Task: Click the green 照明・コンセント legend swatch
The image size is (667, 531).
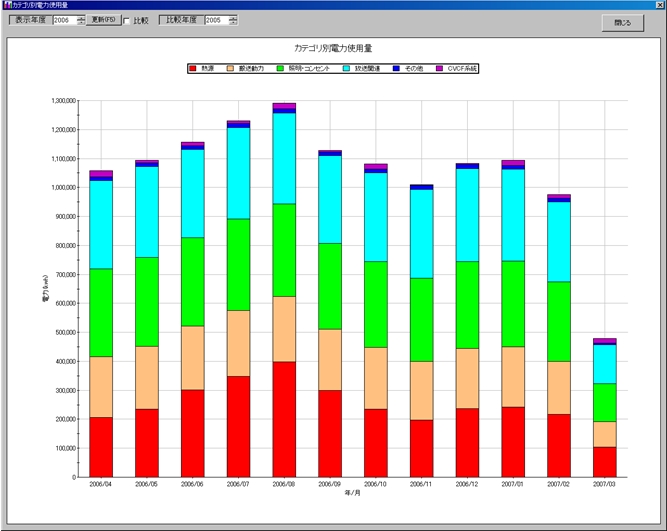Action: [x=280, y=69]
